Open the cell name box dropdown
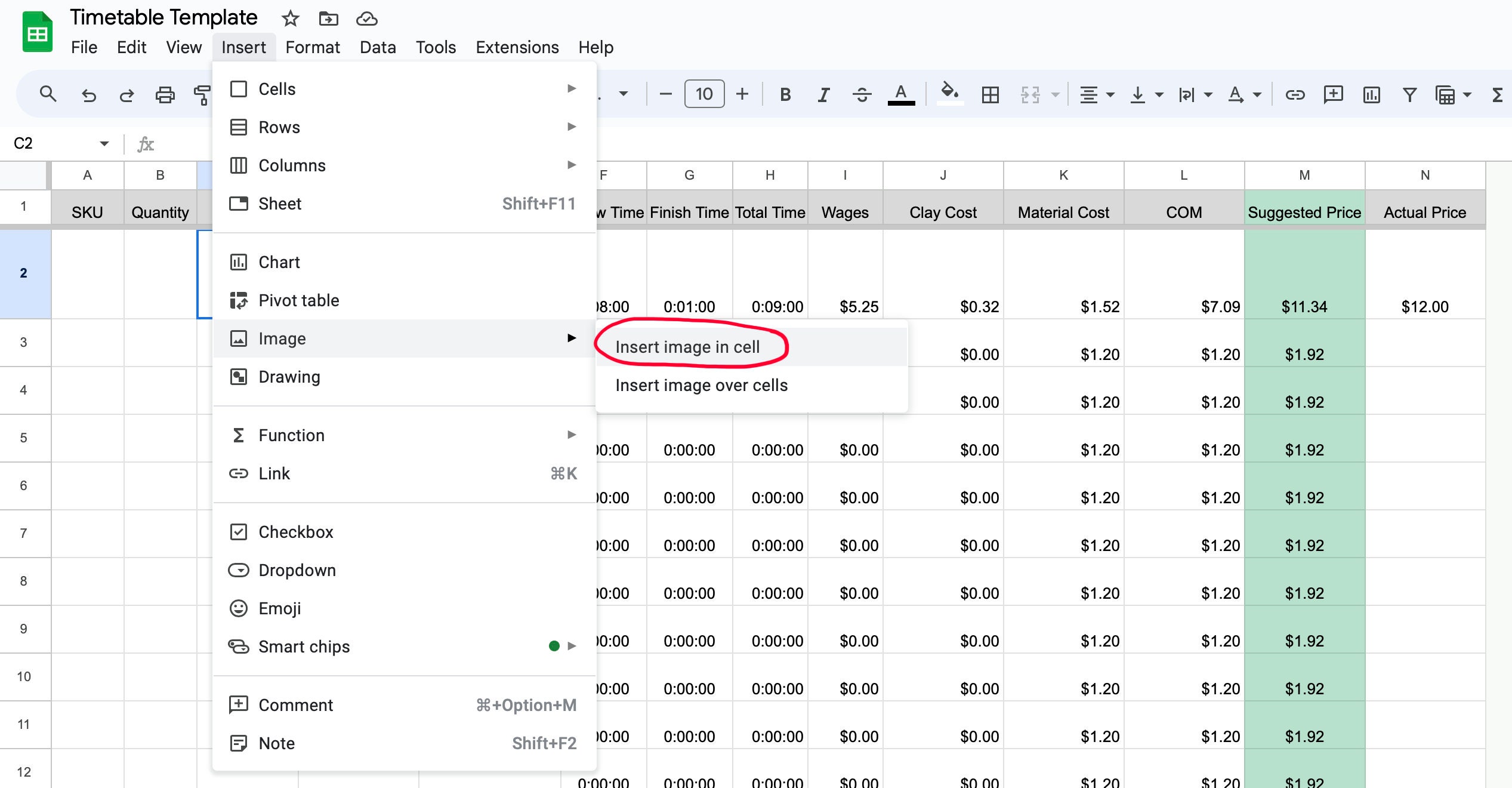 tap(103, 143)
